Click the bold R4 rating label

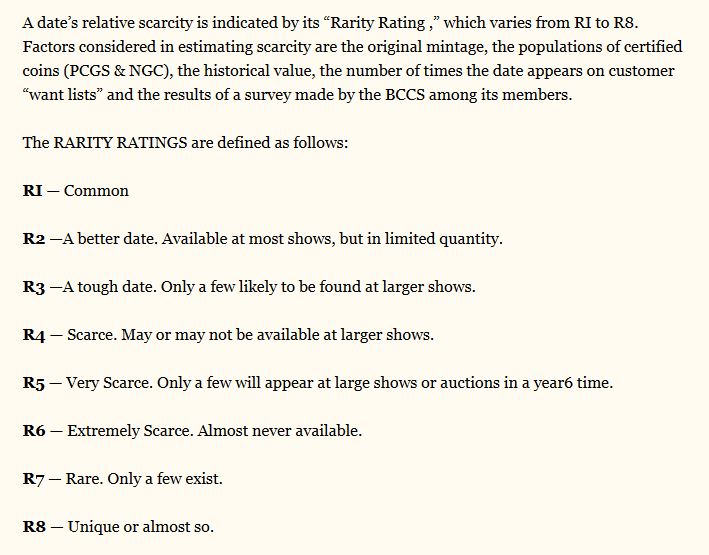(x=34, y=335)
